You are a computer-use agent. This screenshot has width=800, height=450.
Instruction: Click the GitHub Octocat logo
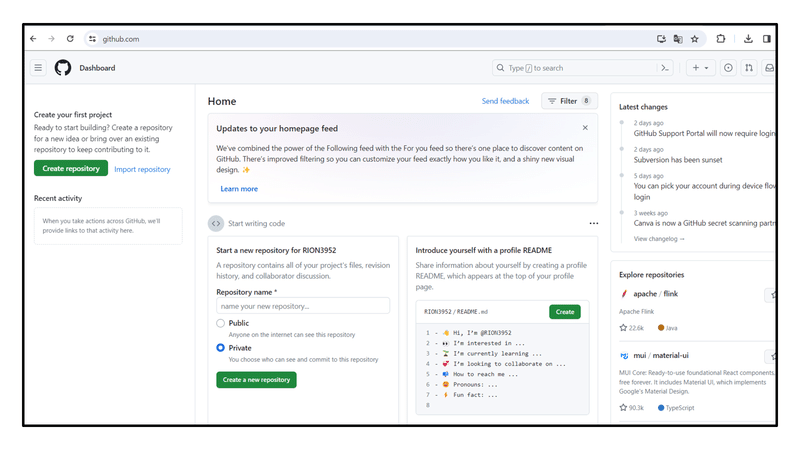click(x=63, y=68)
